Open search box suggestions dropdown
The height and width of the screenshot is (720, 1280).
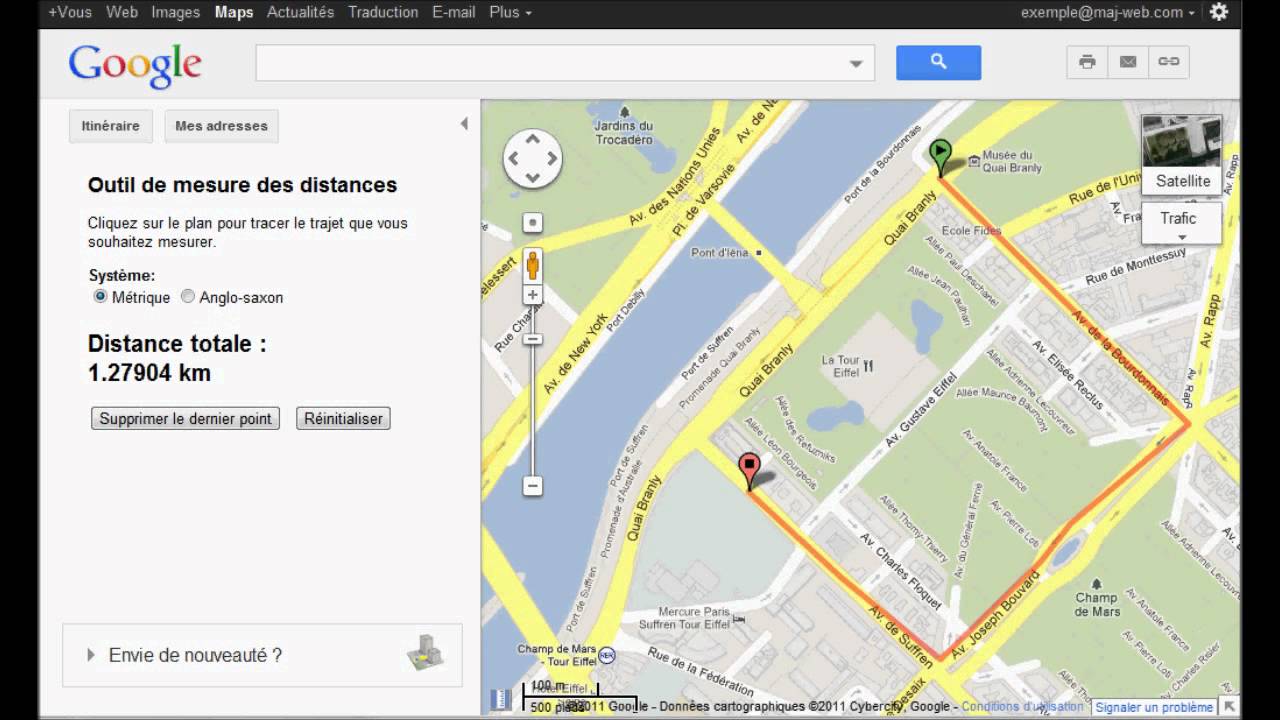tap(856, 64)
